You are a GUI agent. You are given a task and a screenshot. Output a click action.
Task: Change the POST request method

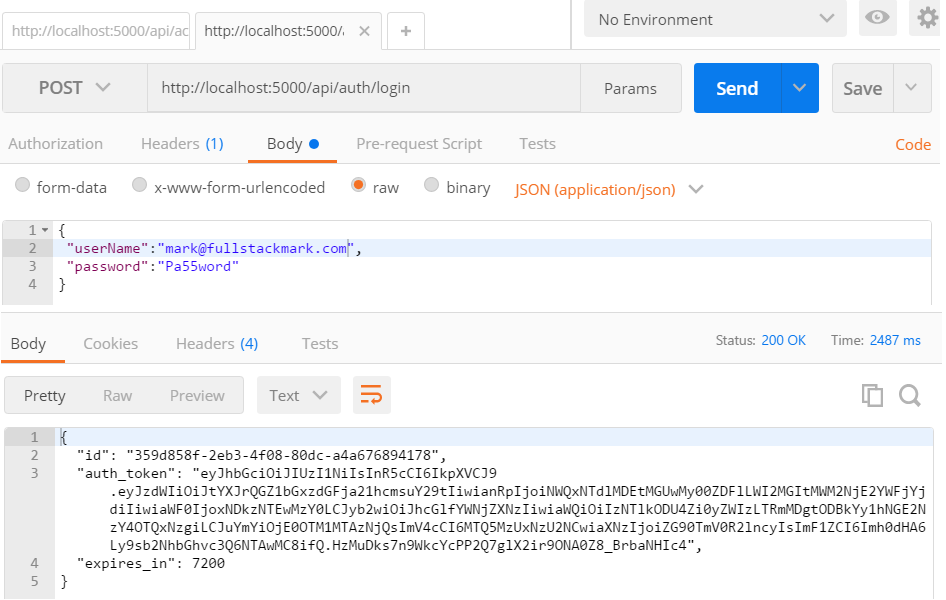point(75,88)
